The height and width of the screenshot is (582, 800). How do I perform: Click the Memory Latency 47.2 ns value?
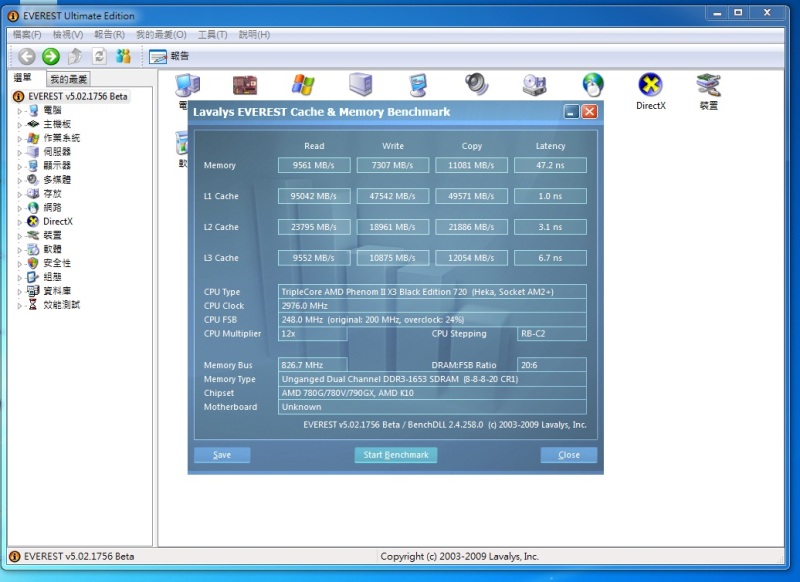(x=550, y=165)
